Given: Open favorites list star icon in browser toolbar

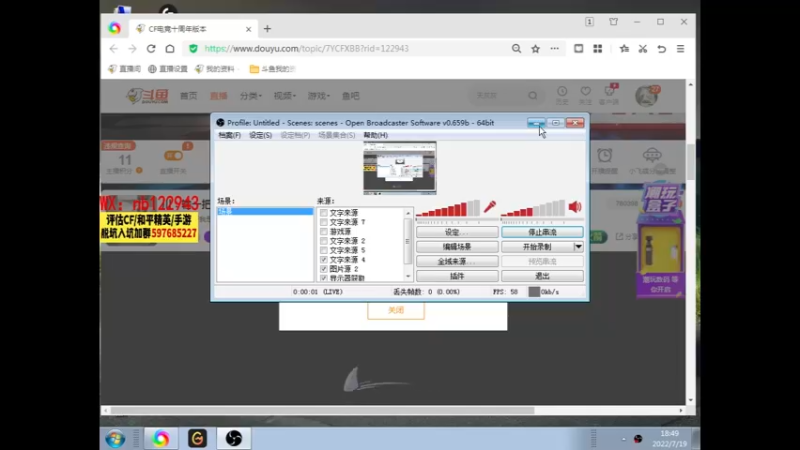Looking at the screenshot, I should tap(624, 48).
